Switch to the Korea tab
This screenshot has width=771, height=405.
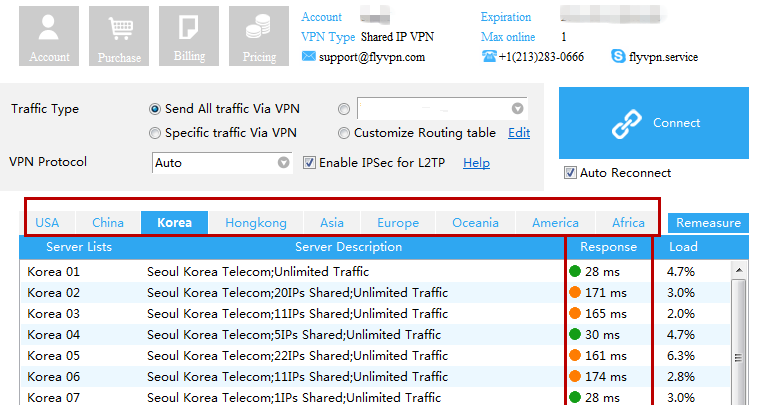[x=175, y=223]
